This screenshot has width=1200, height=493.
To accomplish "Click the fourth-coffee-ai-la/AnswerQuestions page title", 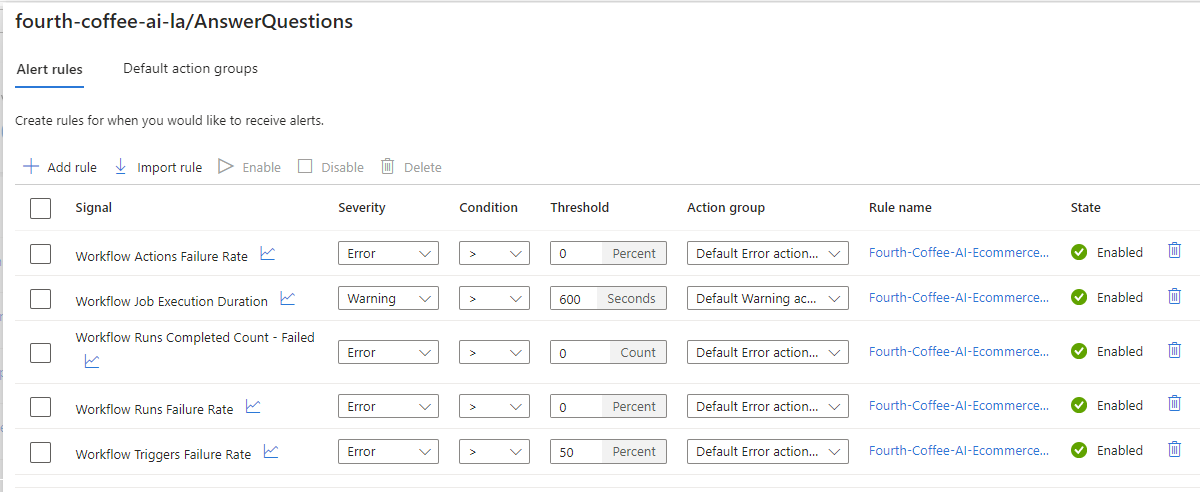I will (184, 22).
